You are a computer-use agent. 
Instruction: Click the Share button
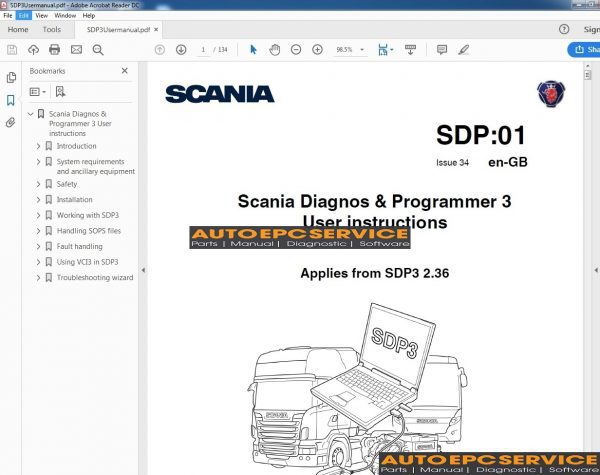click(x=584, y=49)
